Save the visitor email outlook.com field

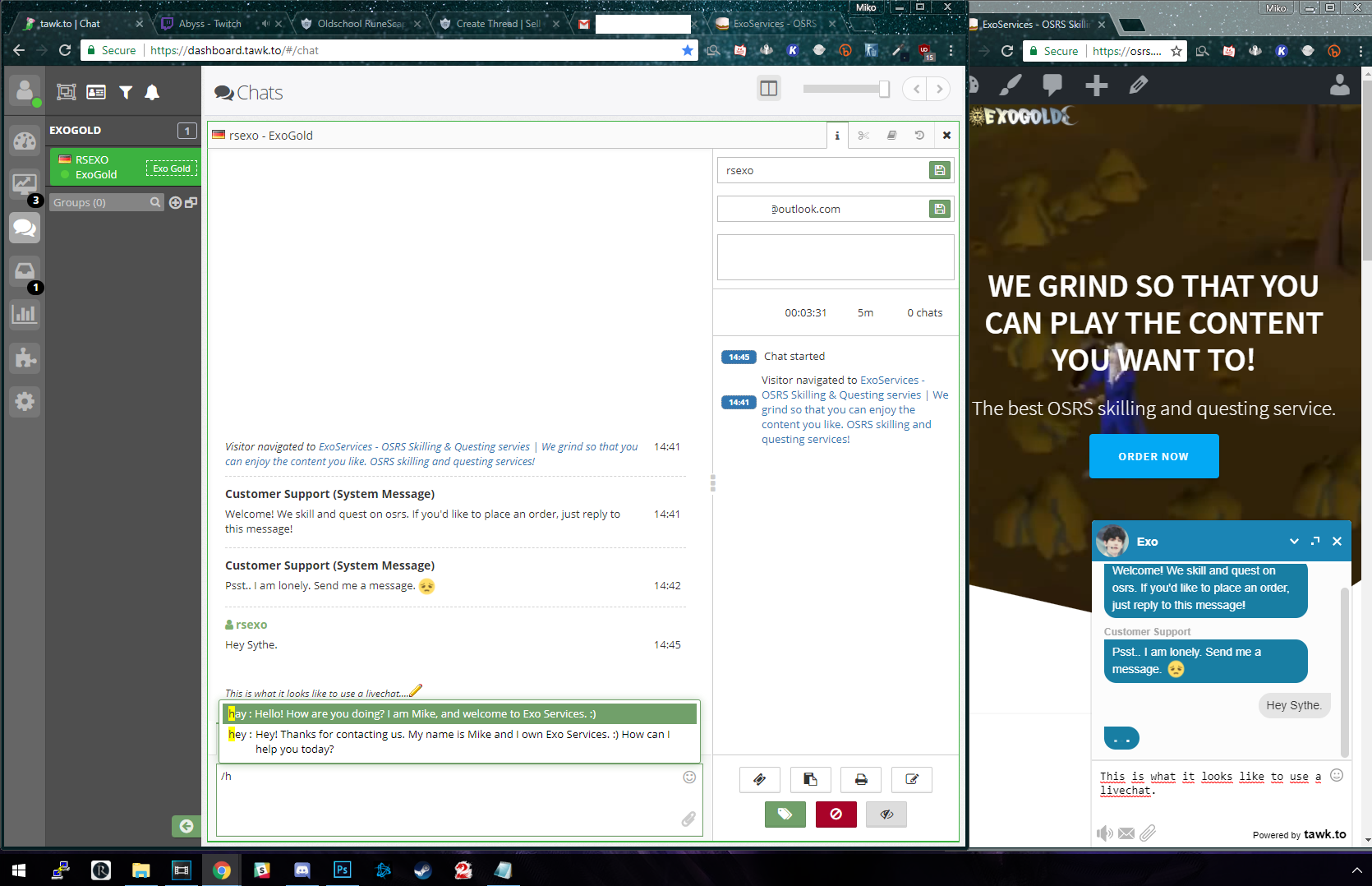pos(939,209)
